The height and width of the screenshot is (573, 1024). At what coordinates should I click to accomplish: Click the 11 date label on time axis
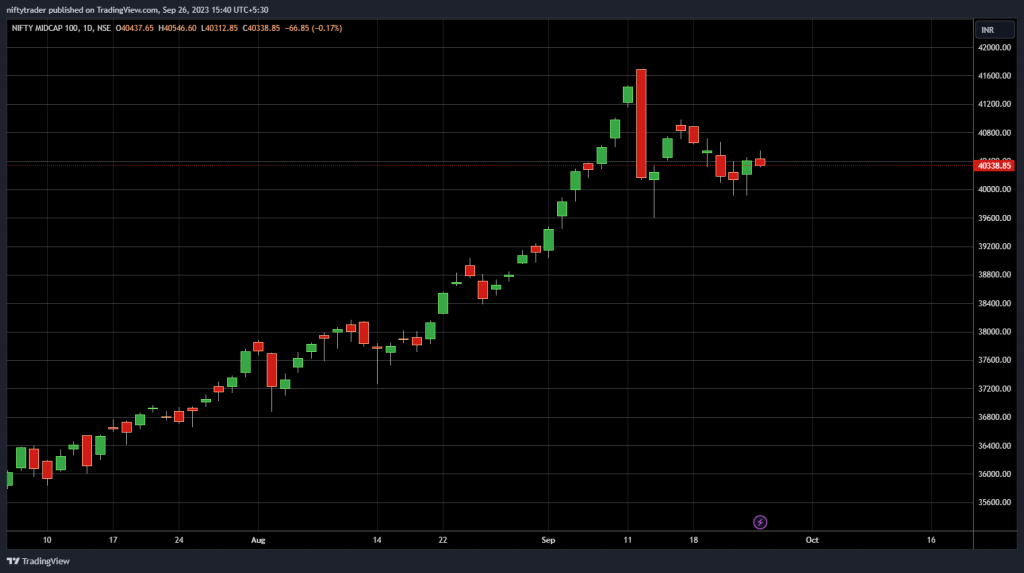628,540
